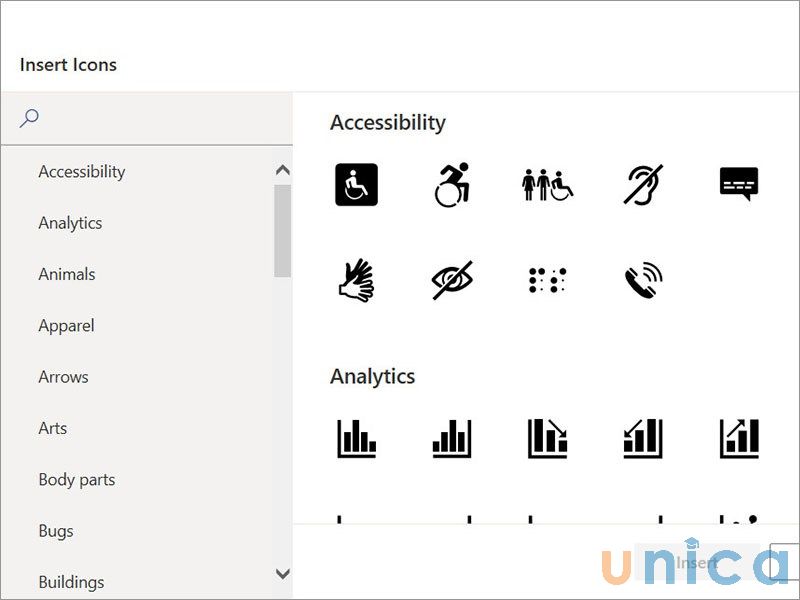800x600 pixels.
Task: Select the closed captioning icon
Action: point(738,184)
